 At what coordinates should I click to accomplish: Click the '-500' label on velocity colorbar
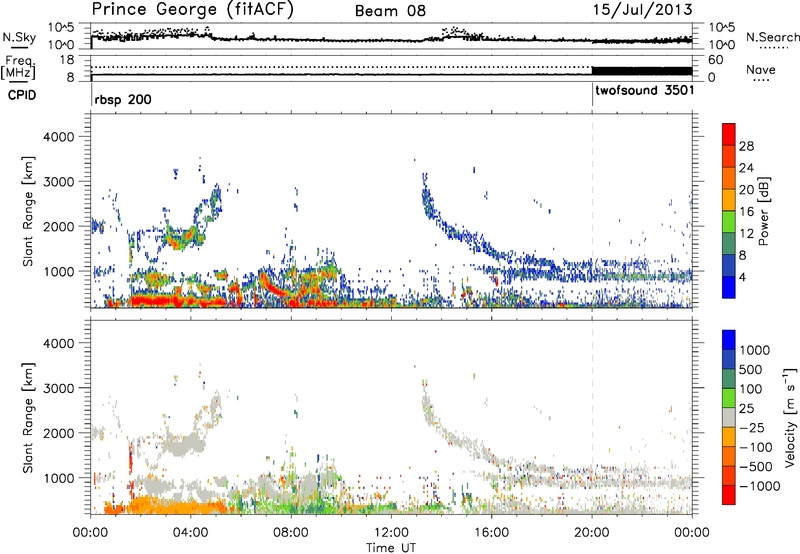[755, 466]
